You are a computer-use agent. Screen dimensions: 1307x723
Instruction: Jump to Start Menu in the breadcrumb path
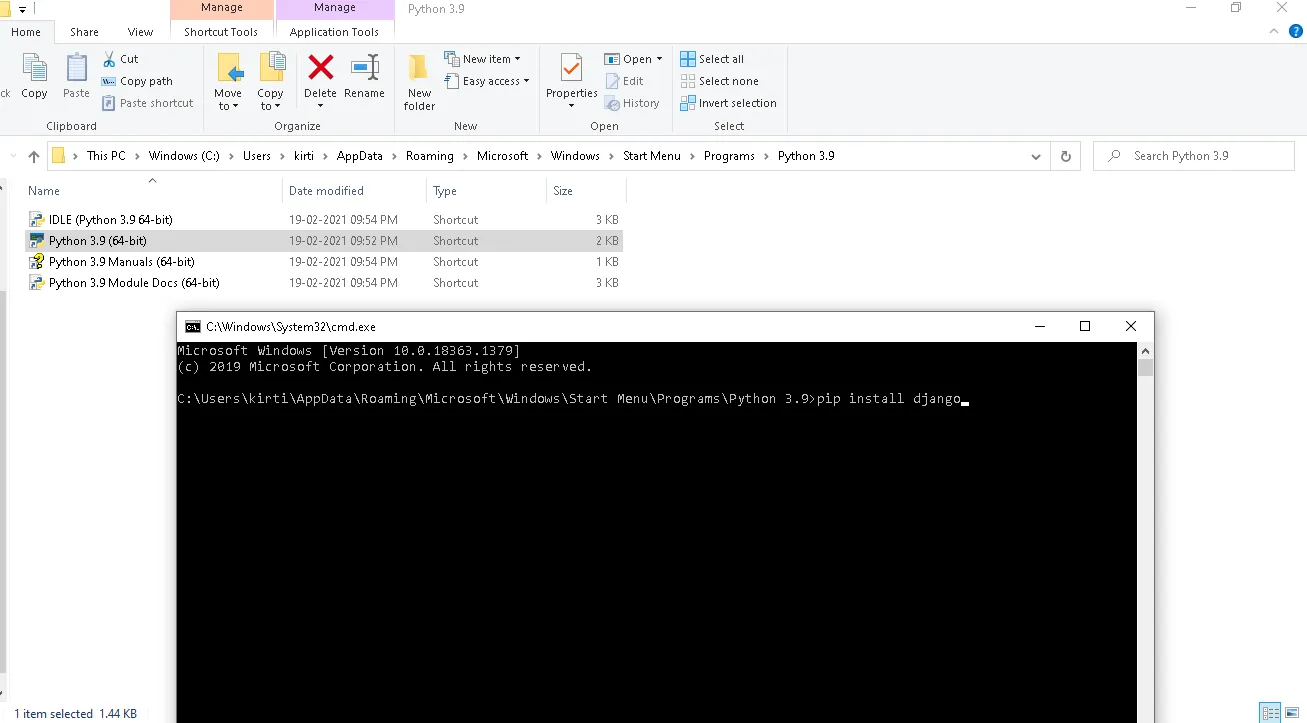[x=651, y=156]
